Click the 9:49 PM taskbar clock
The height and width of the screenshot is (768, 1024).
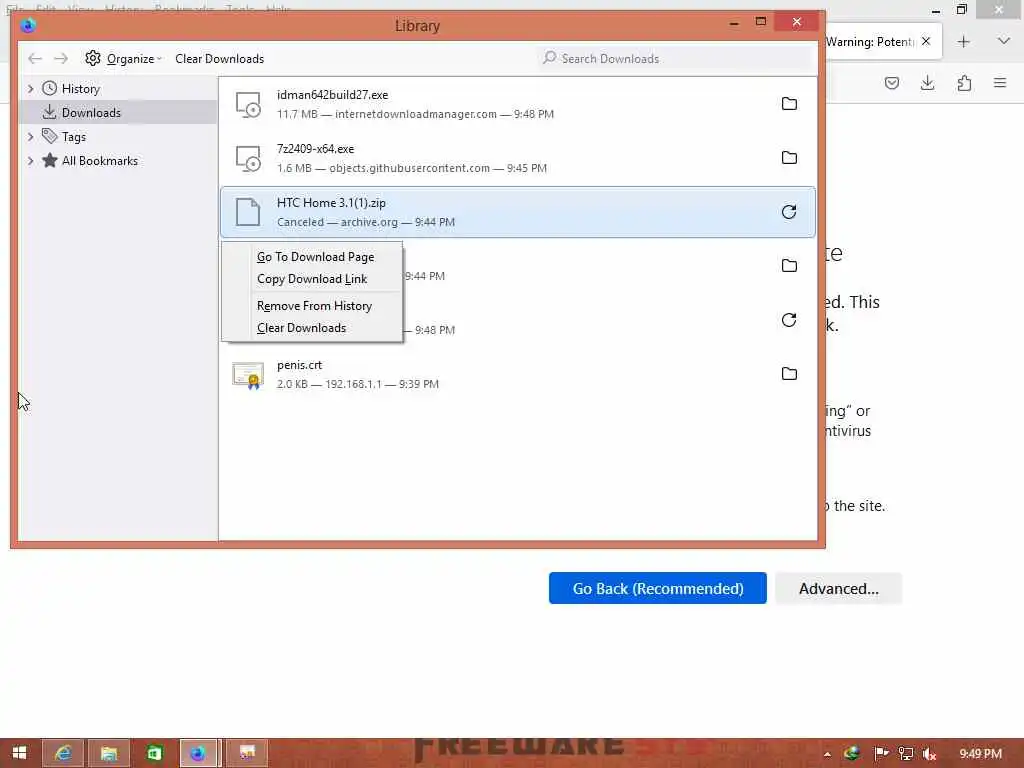980,754
